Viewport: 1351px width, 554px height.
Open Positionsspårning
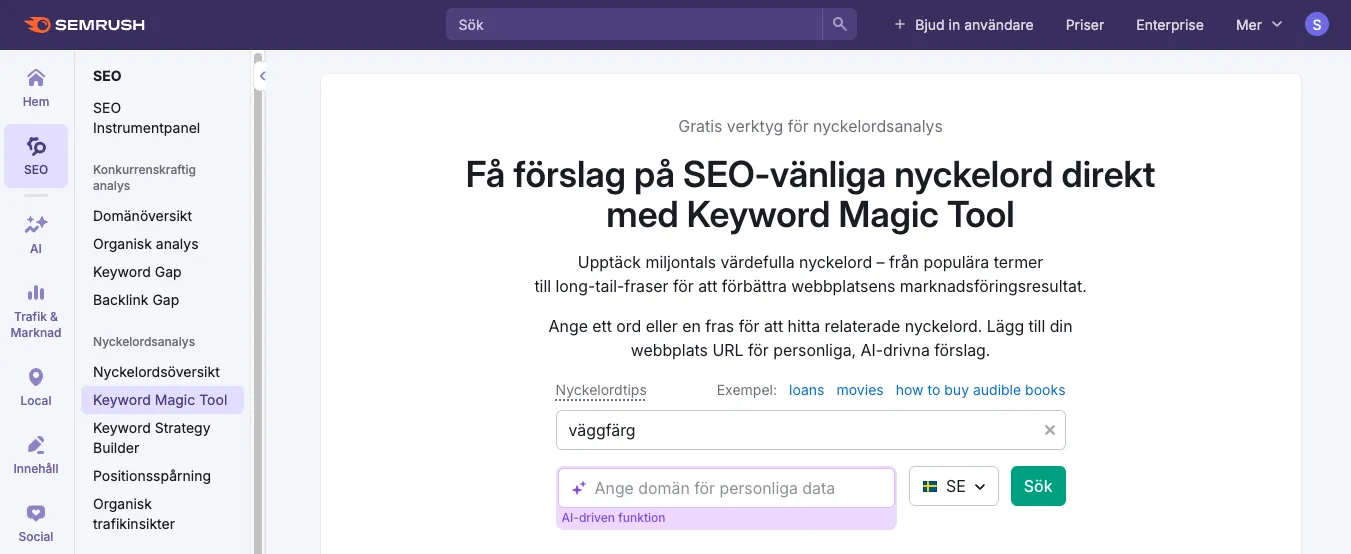pyautogui.click(x=152, y=476)
